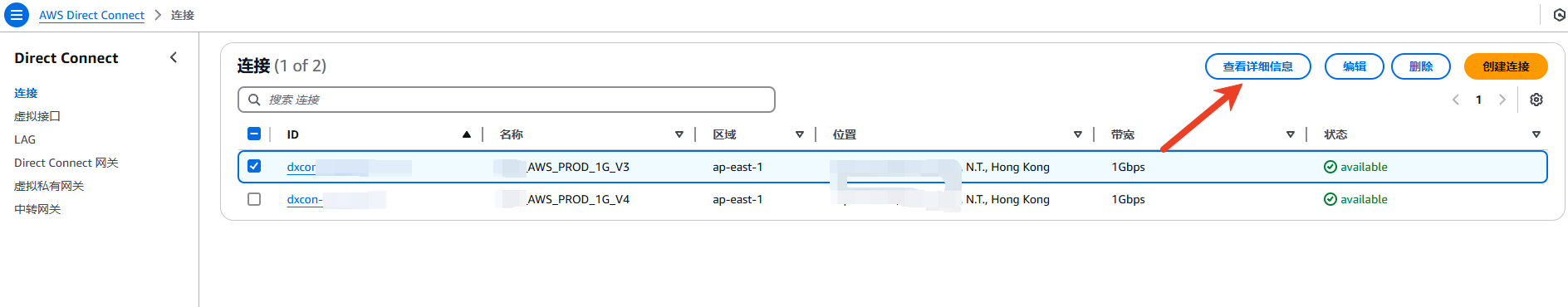Click the orange 创建连接 button
1568x307 pixels.
(1506, 66)
